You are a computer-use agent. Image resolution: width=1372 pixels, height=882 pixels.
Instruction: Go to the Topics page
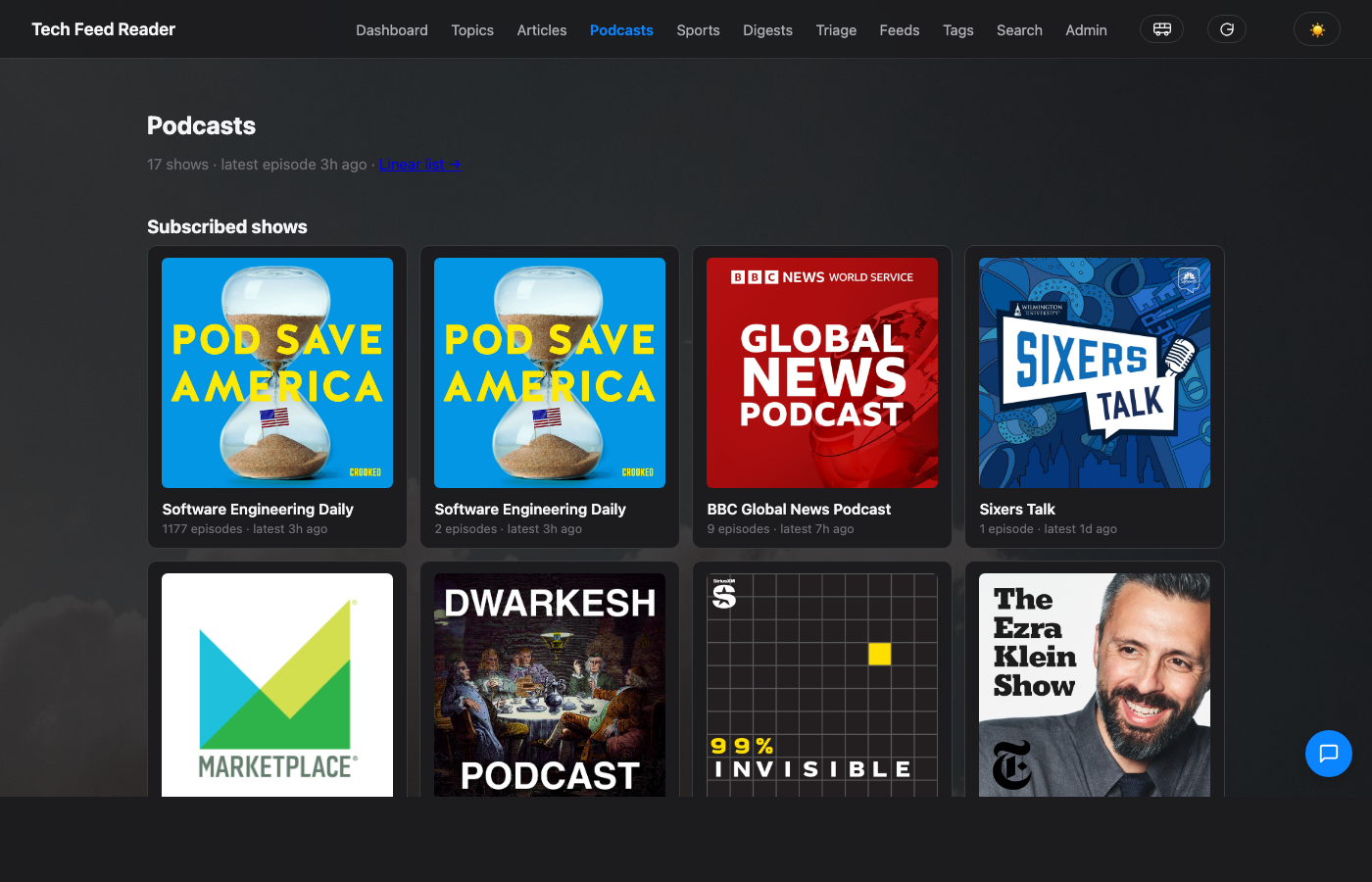click(472, 30)
